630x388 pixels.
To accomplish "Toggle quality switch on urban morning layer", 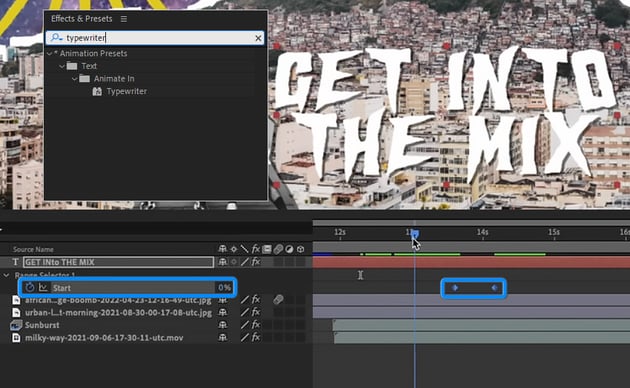I will pyautogui.click(x=244, y=312).
